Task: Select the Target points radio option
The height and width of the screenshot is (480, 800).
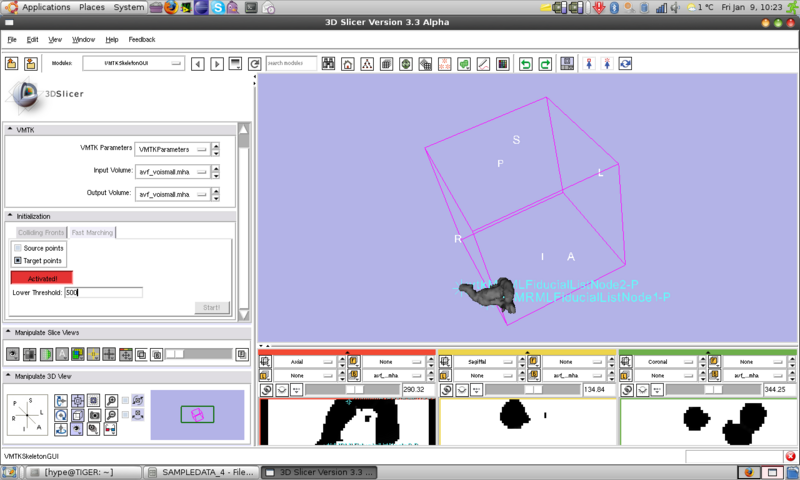Action: [x=18, y=260]
